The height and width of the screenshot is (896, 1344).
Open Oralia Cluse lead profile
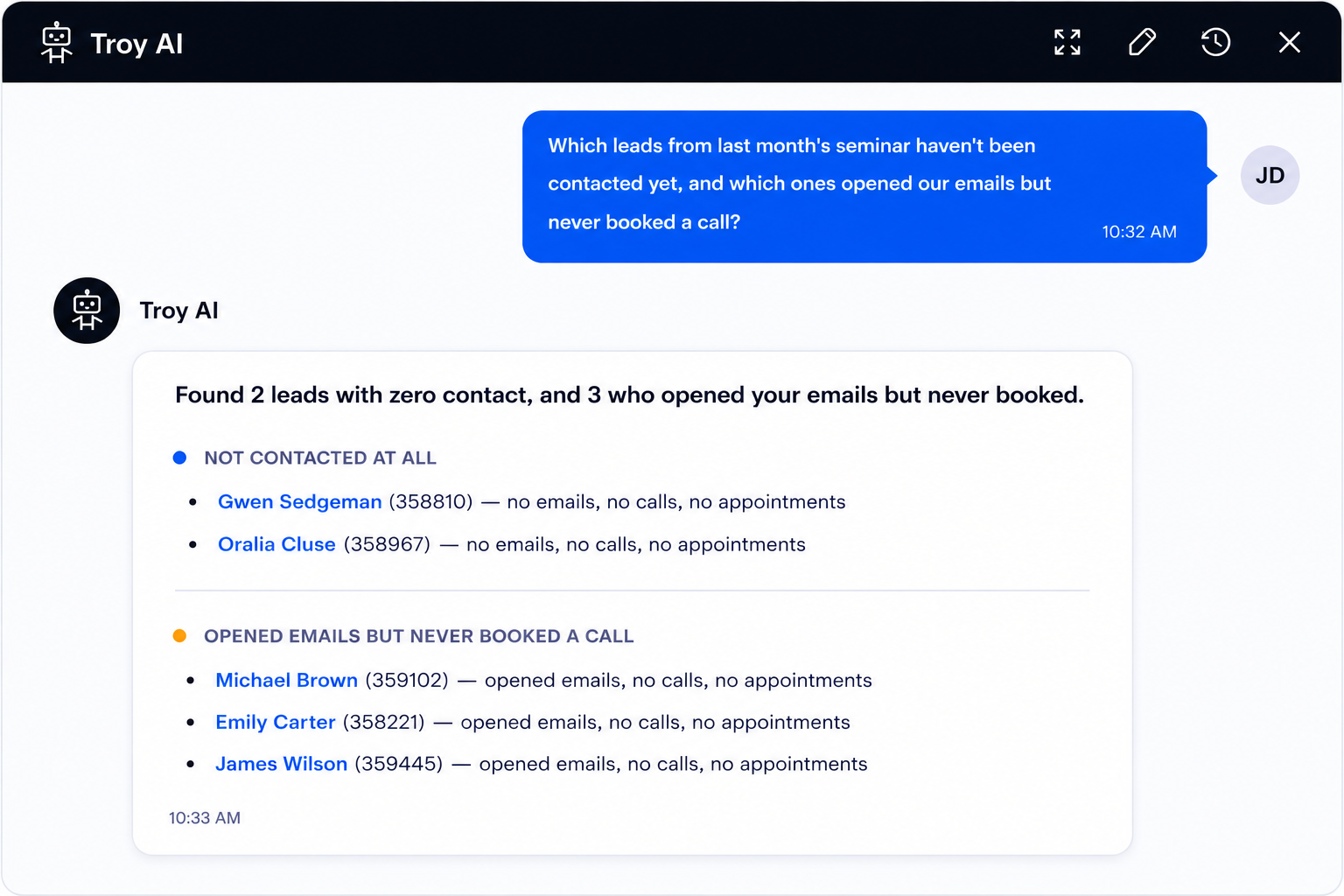click(276, 544)
